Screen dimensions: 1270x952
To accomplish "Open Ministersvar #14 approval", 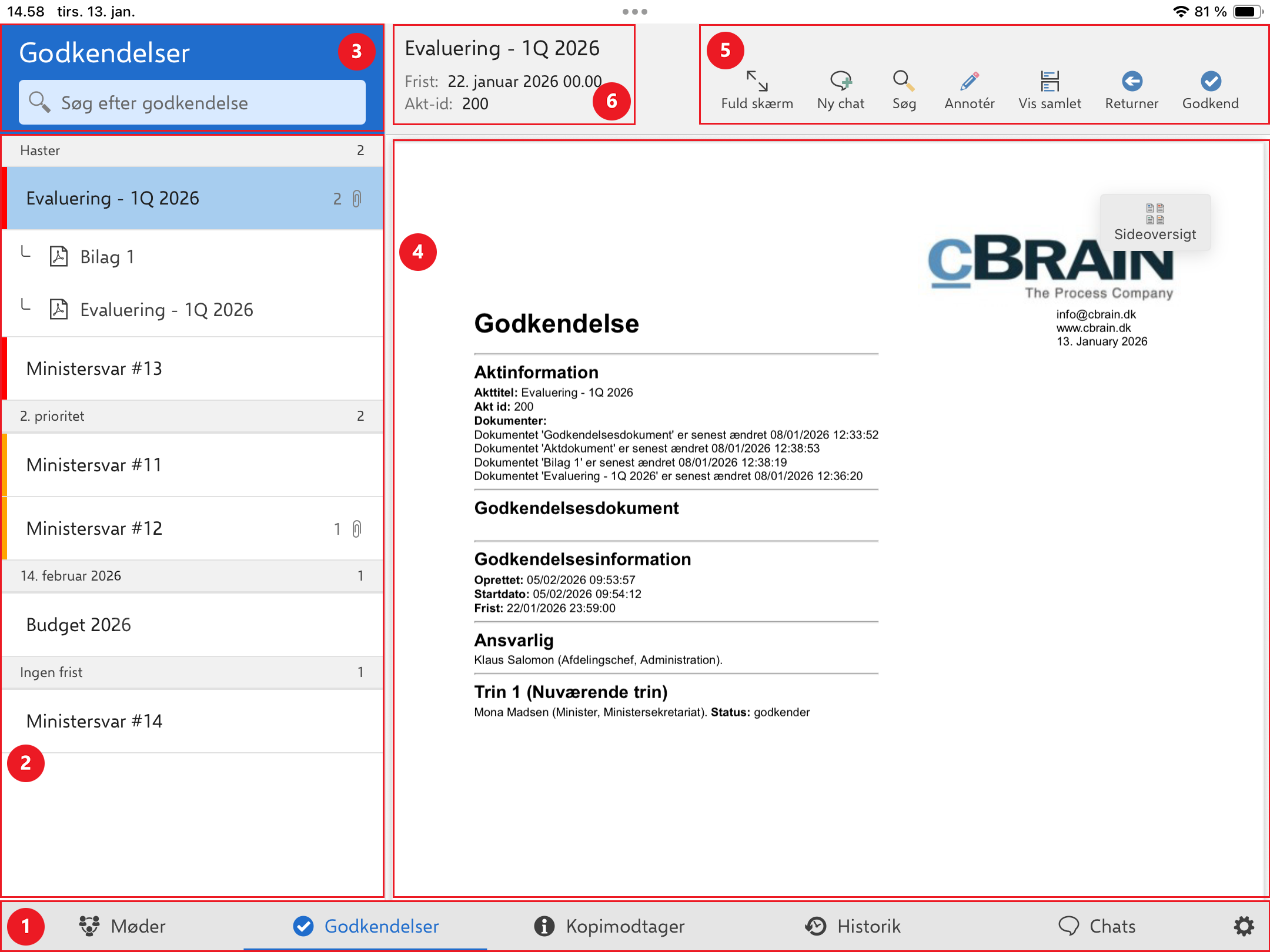I will click(x=193, y=721).
